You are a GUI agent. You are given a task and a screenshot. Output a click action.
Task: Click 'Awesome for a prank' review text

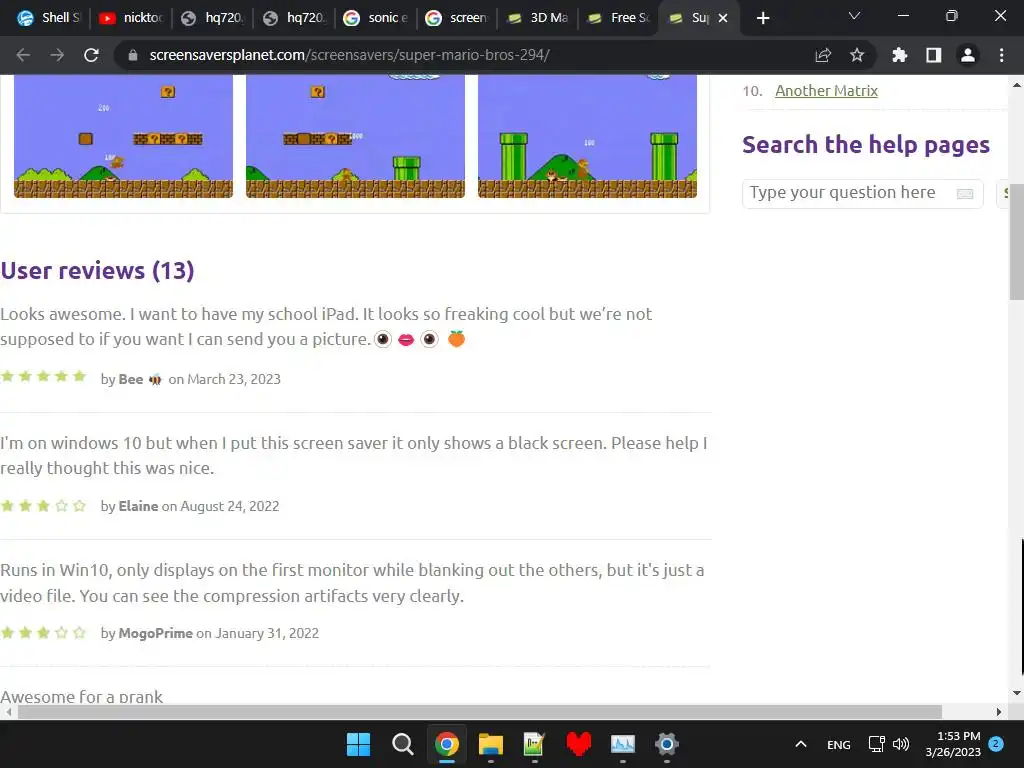point(82,696)
